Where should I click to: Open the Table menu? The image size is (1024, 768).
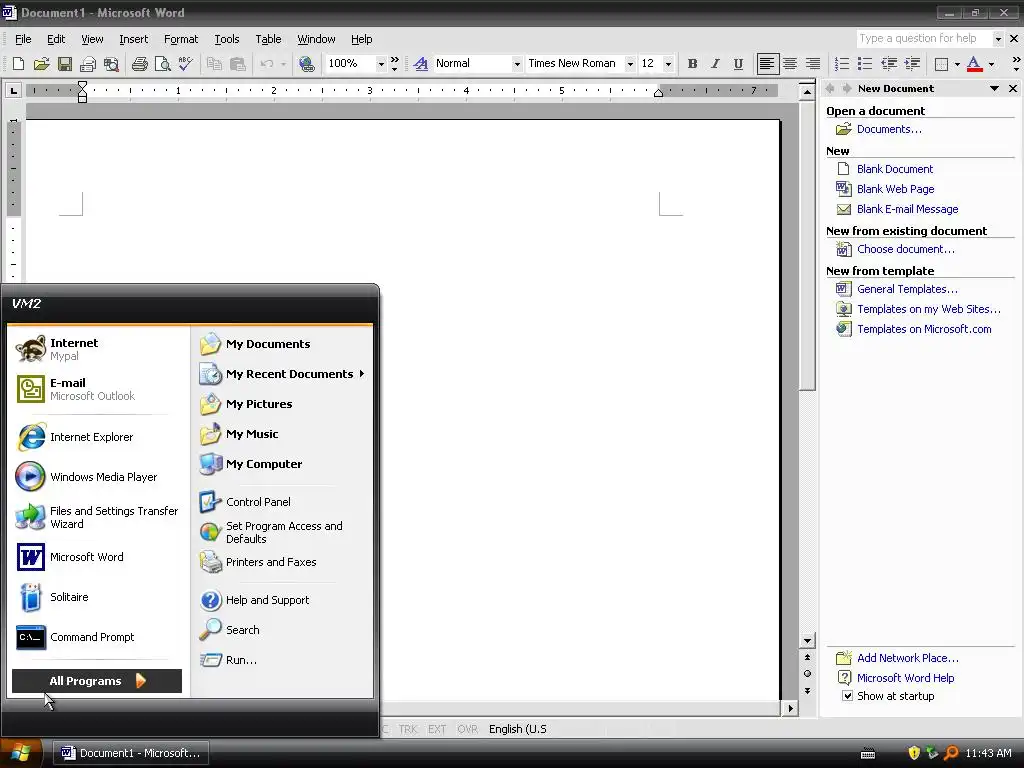click(x=268, y=39)
